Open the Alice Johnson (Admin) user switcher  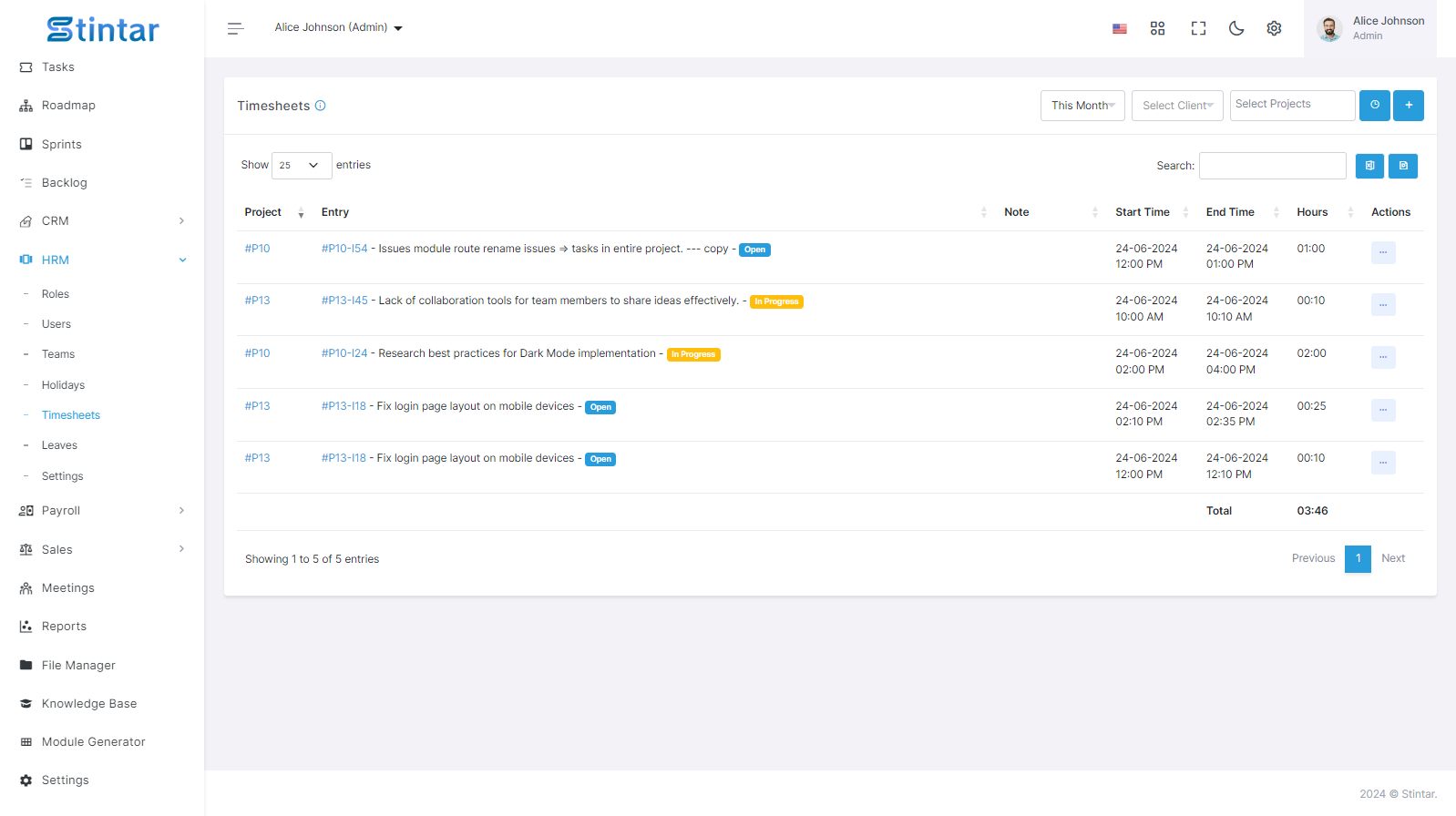[338, 28]
